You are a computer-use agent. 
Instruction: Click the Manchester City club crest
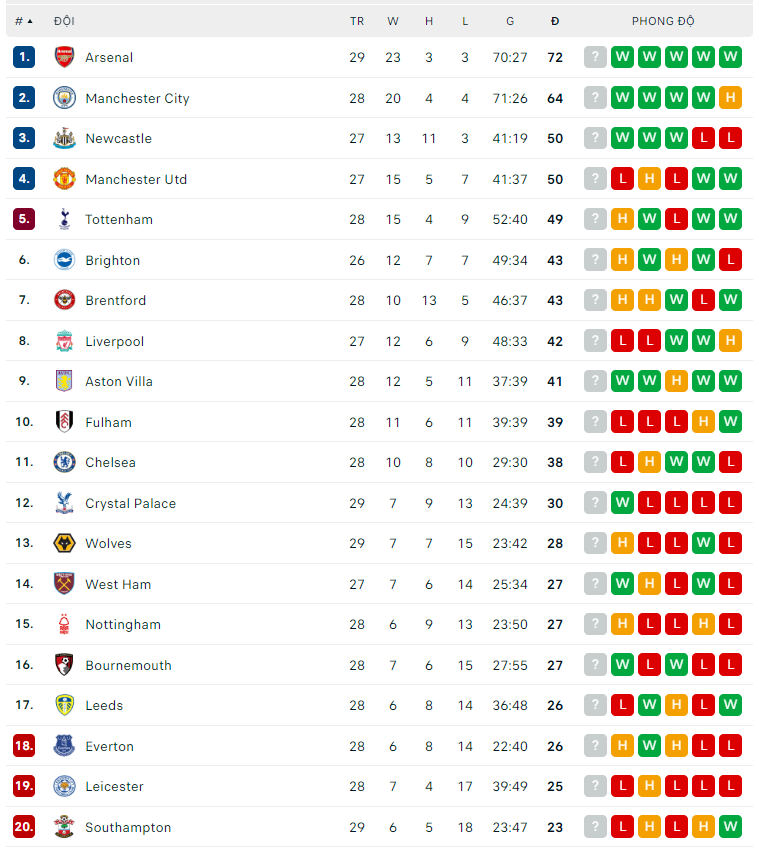(64, 98)
